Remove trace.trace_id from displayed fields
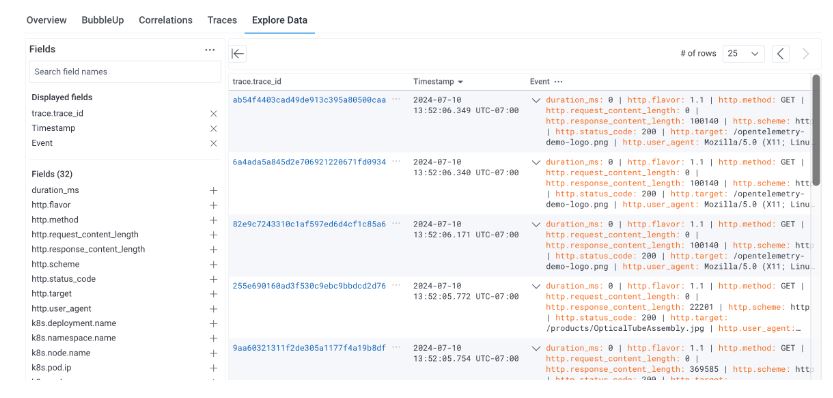Image resolution: width=833 pixels, height=398 pixels. click(x=214, y=114)
